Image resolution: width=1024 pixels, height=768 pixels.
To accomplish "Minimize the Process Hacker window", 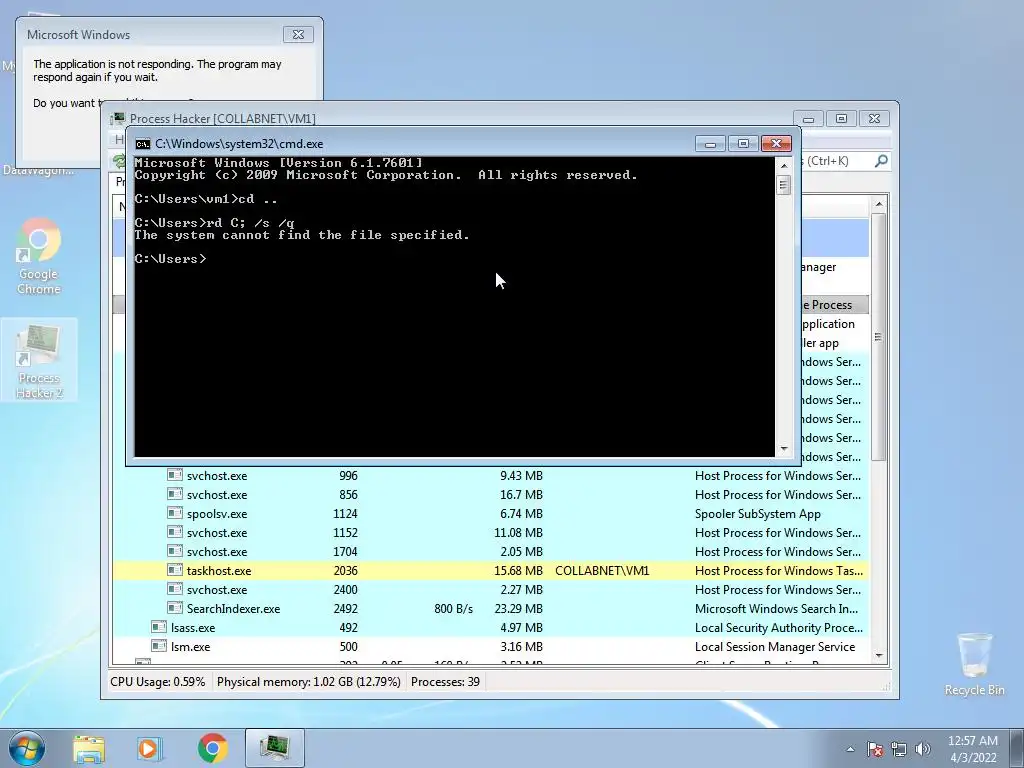I will tap(808, 118).
